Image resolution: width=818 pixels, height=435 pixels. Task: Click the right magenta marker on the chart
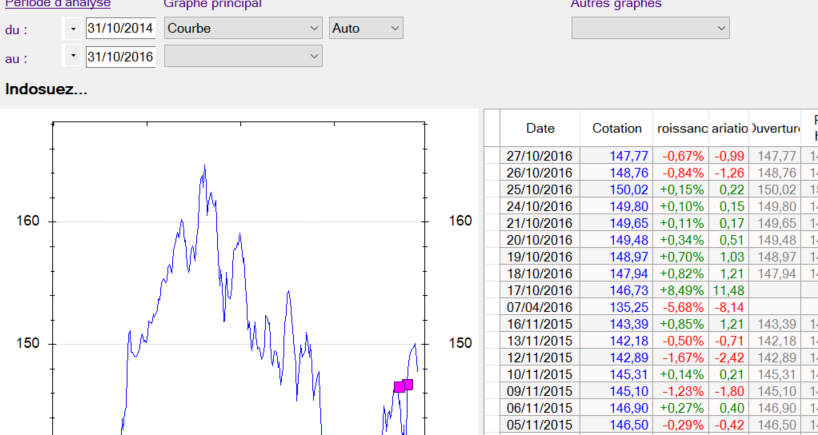407,384
